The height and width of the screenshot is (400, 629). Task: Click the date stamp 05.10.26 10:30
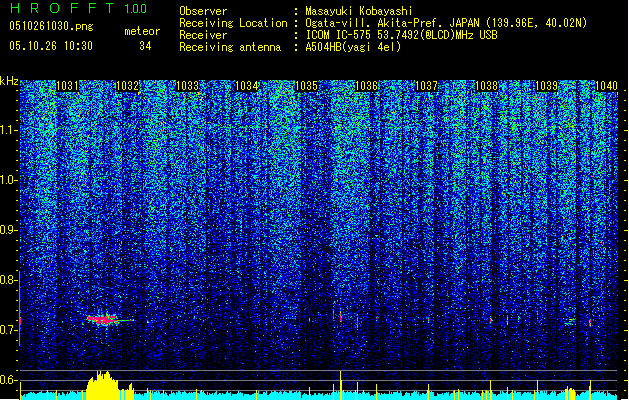point(51,46)
